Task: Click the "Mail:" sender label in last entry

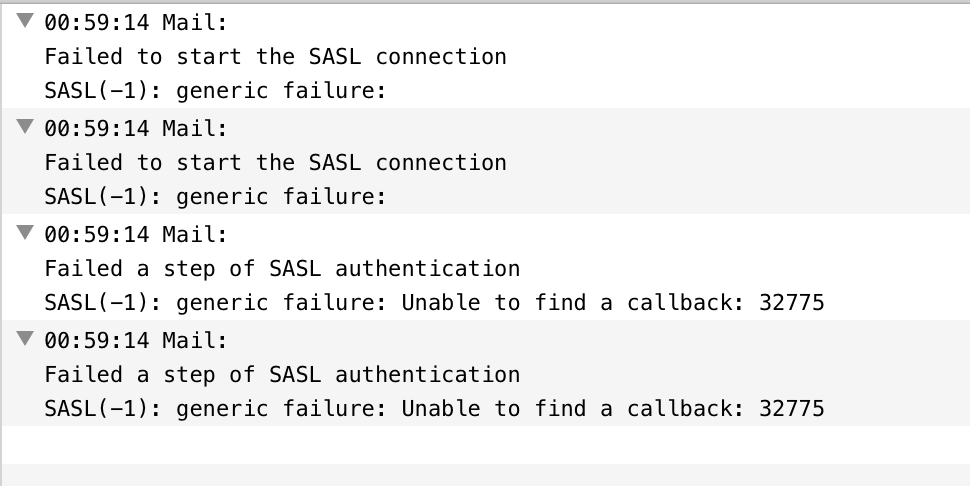Action: pyautogui.click(x=195, y=340)
